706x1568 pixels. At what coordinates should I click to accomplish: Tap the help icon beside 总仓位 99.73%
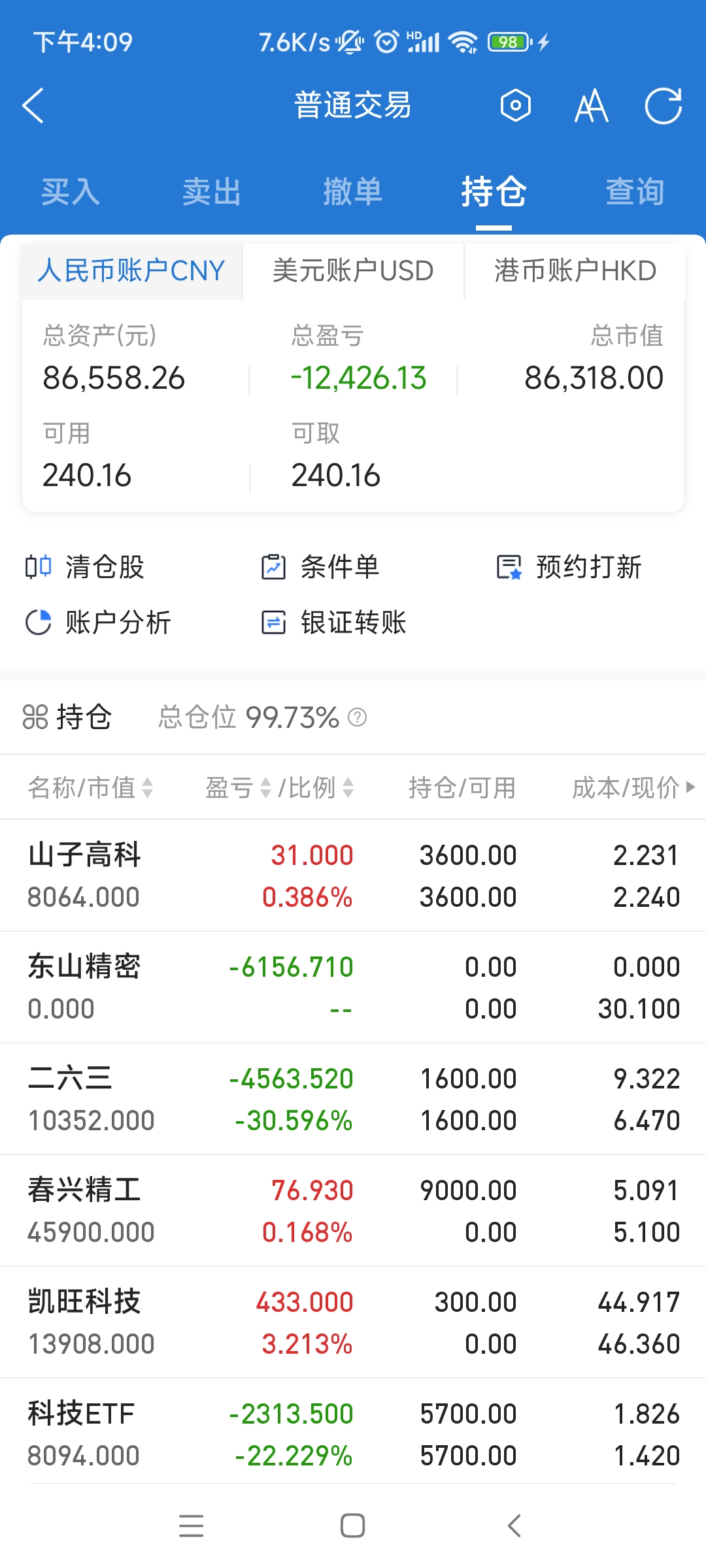tap(358, 717)
